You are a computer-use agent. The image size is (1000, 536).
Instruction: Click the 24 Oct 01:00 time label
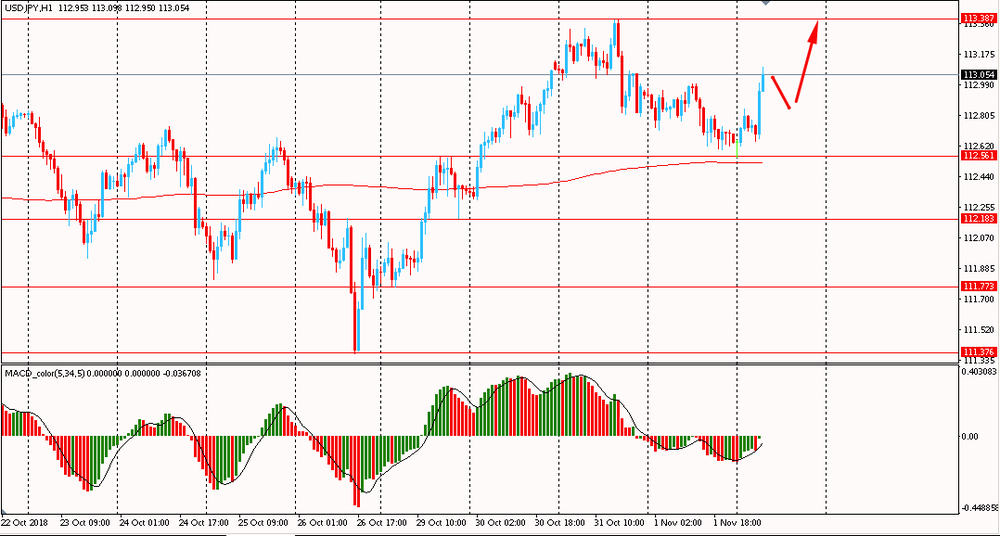(x=144, y=522)
